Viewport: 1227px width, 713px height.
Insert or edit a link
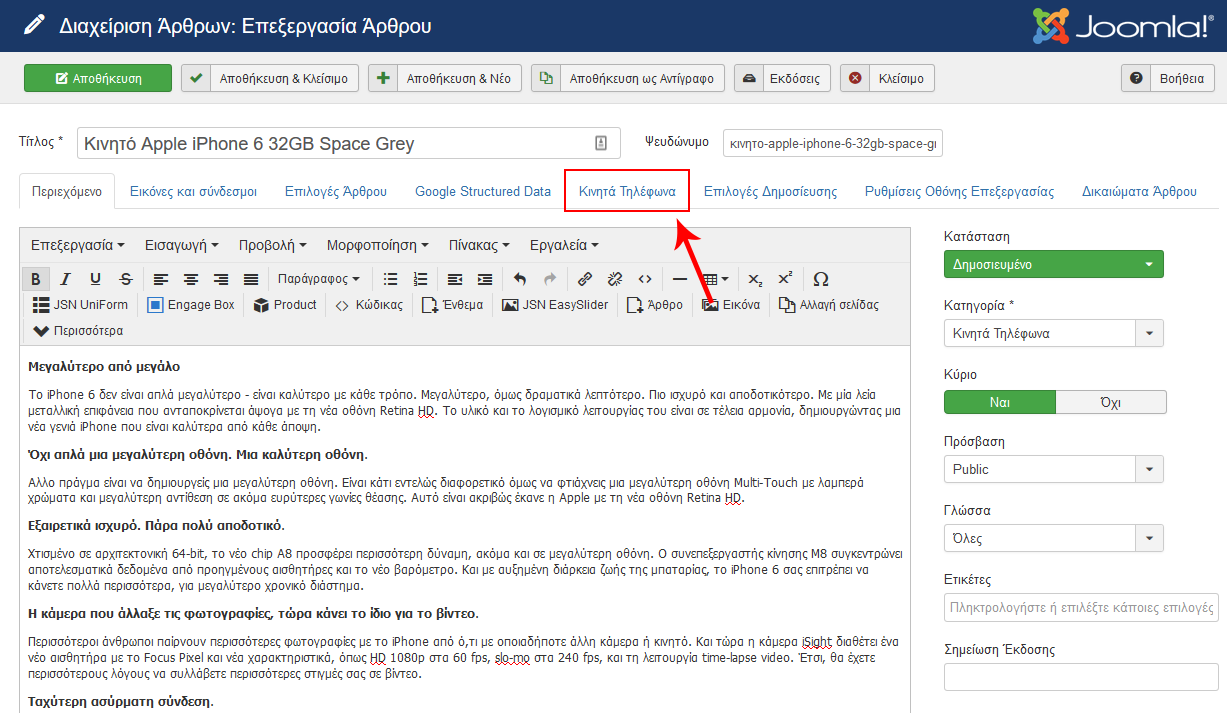[585, 279]
